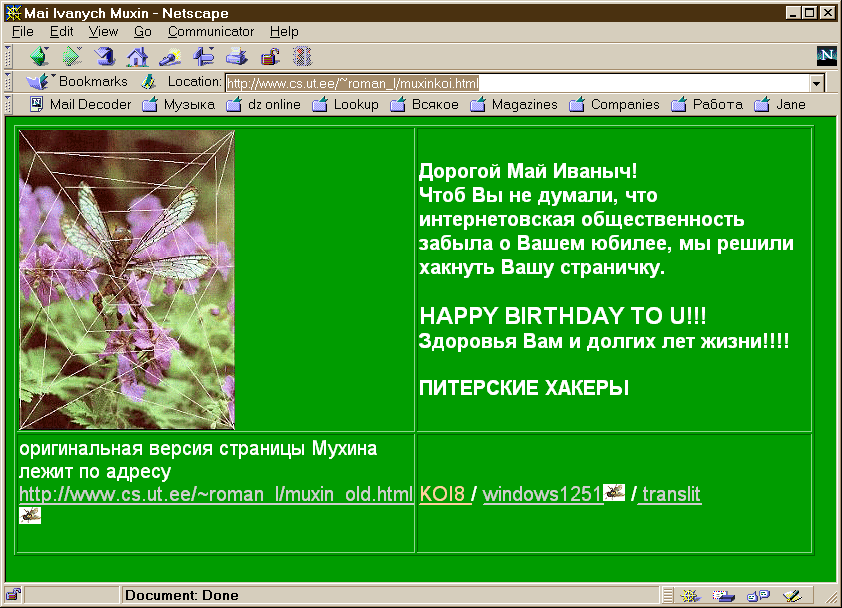Click the status bar security lock icon

coord(13,595)
